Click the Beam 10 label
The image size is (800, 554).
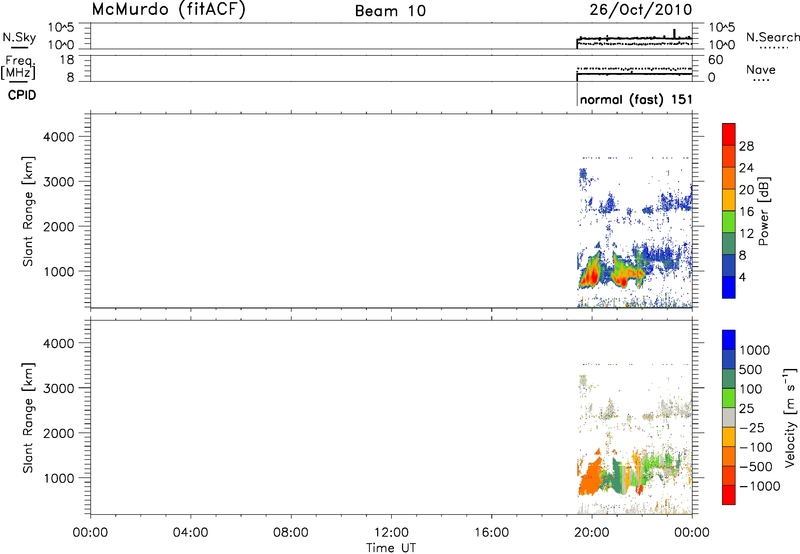coord(390,11)
